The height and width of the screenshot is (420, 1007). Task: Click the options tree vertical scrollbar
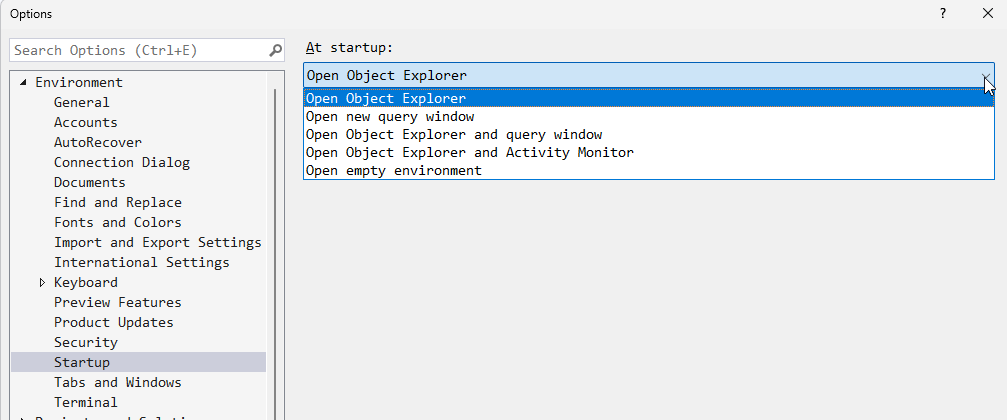[x=276, y=250]
